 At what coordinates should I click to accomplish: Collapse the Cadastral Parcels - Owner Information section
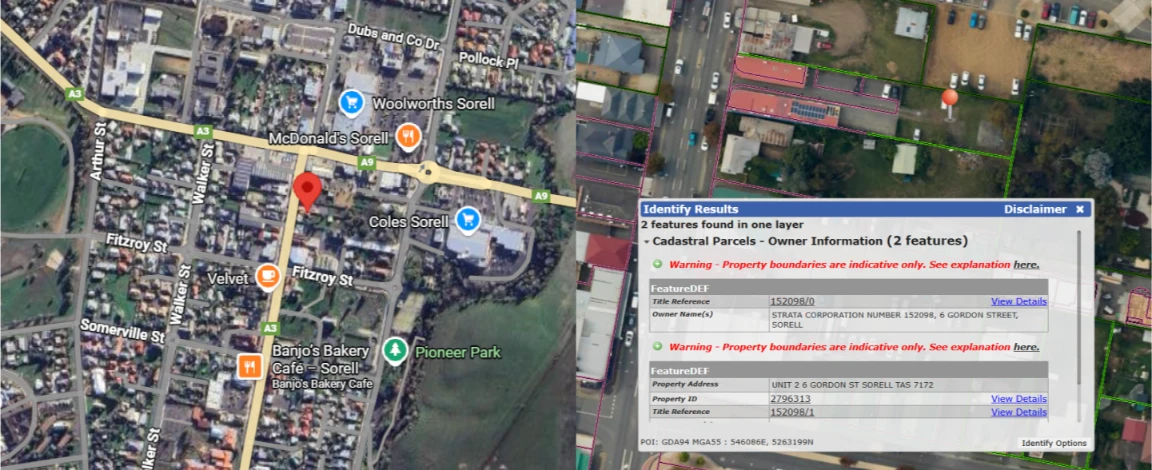tap(646, 242)
